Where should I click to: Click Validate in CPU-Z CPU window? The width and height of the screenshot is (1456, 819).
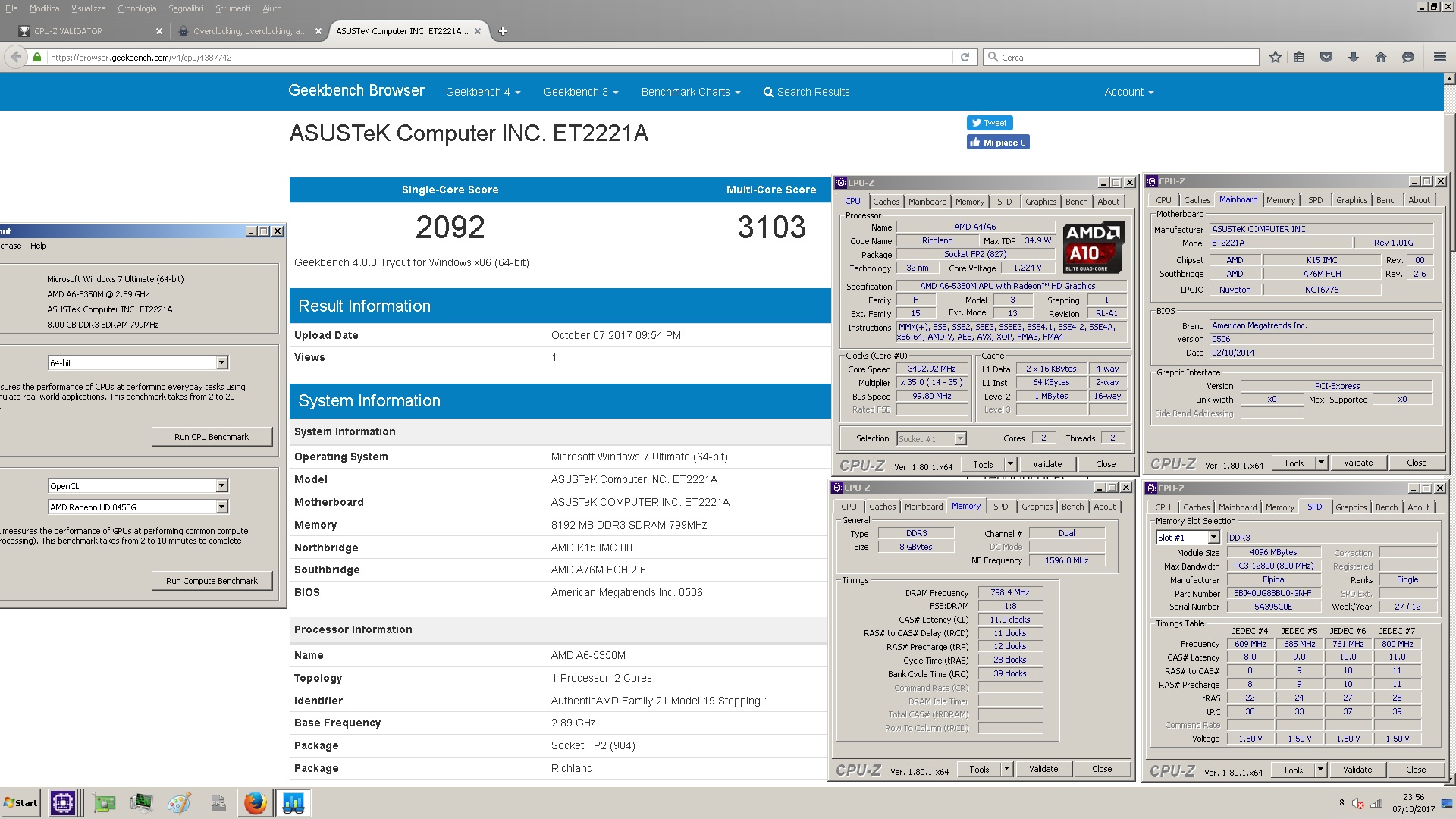pos(1047,464)
